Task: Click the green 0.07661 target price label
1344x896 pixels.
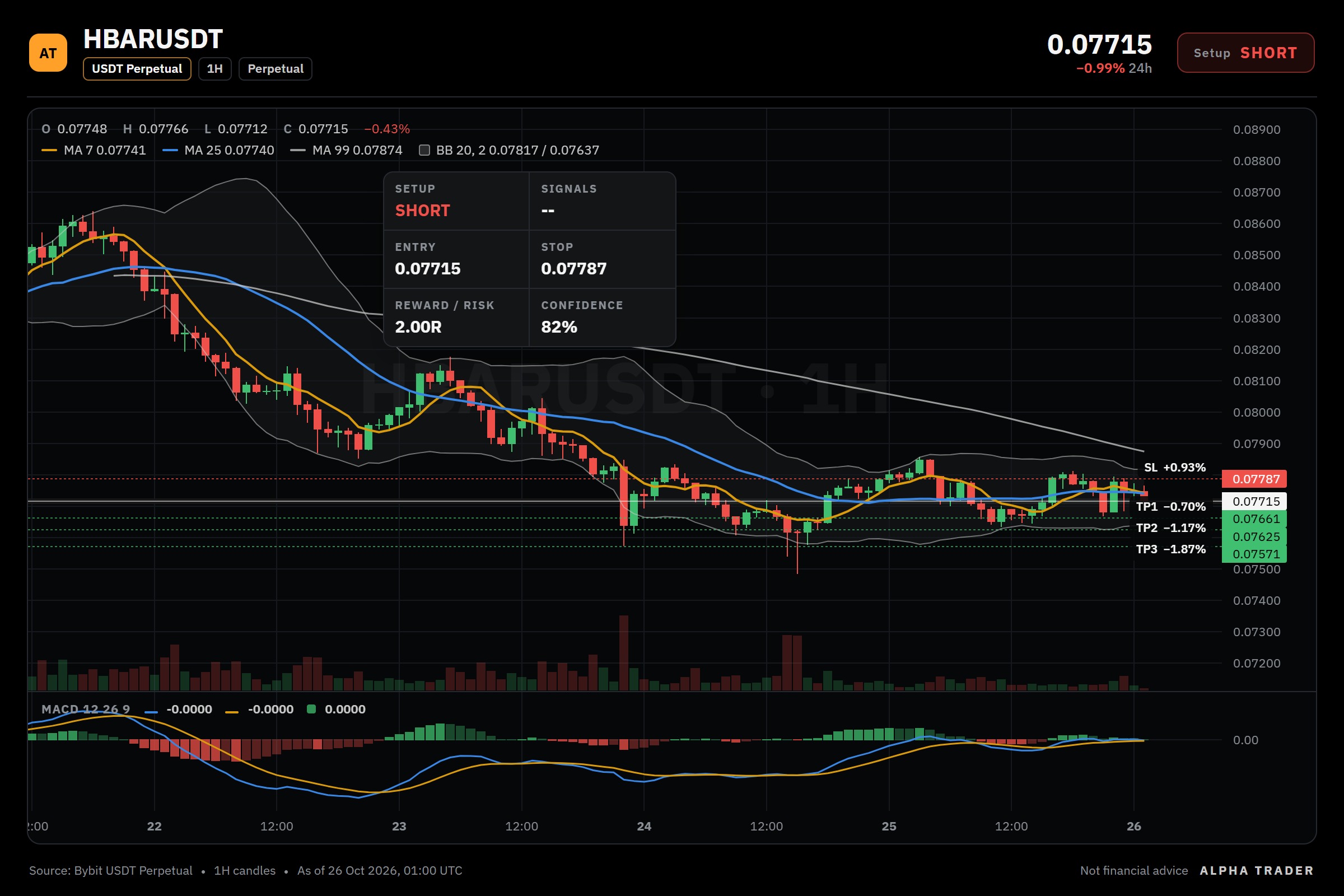Action: point(1254,519)
